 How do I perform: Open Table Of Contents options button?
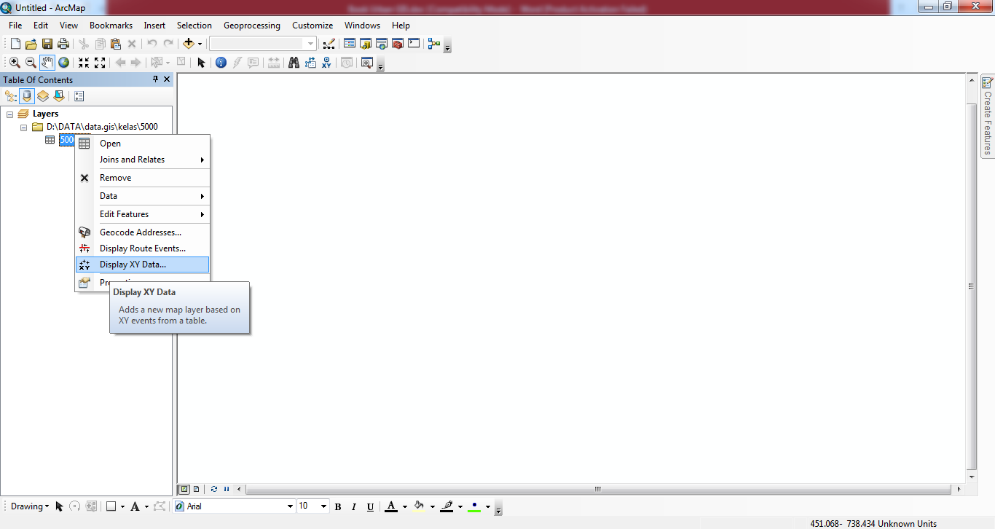point(79,96)
